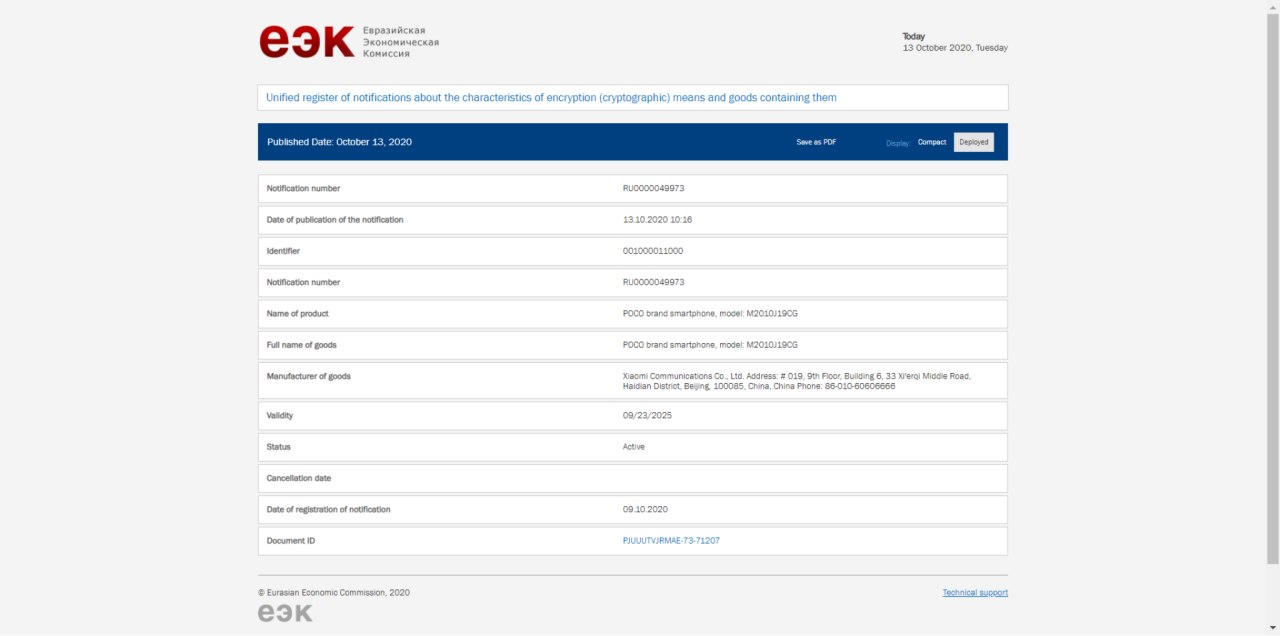Click the 'Validity' row label
The image size is (1280, 636).
(280, 416)
